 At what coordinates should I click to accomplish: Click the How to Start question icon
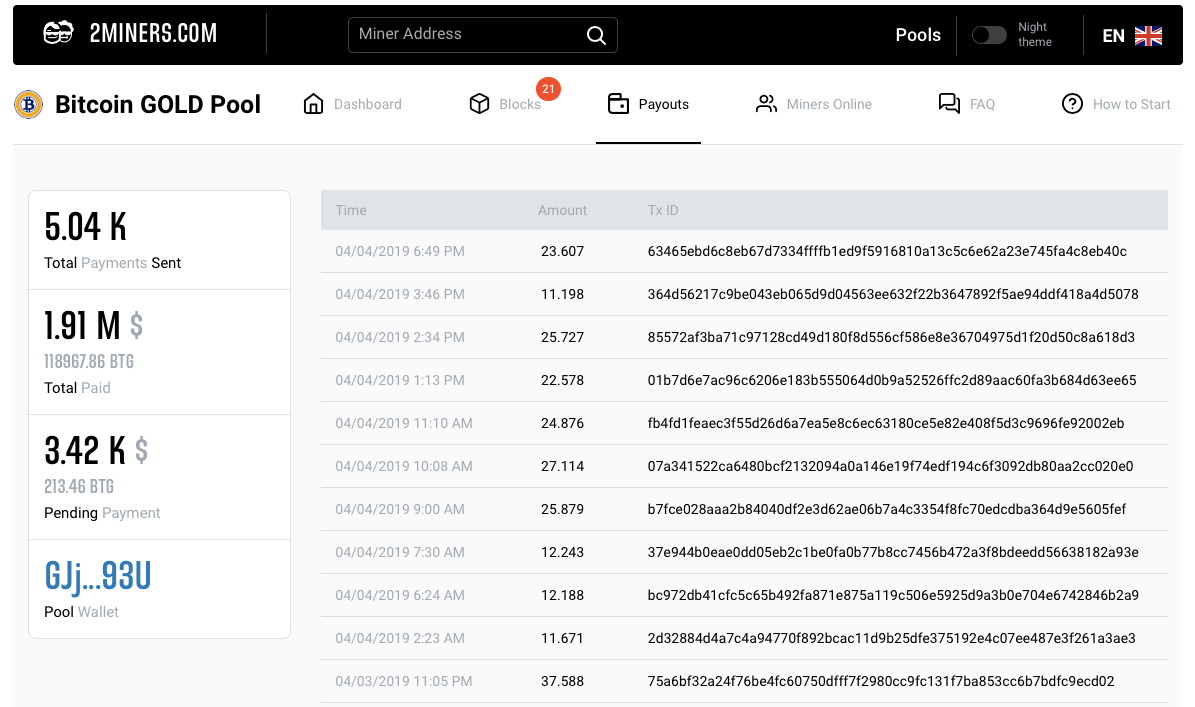(1072, 104)
